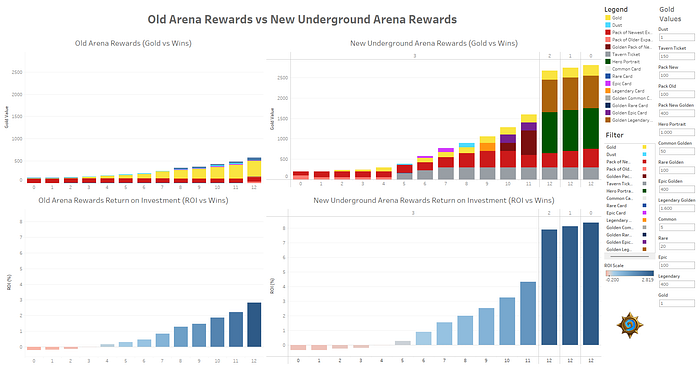Screen dimensions: 700x368
Task: Edit the Rare card value field
Action: click(x=676, y=246)
